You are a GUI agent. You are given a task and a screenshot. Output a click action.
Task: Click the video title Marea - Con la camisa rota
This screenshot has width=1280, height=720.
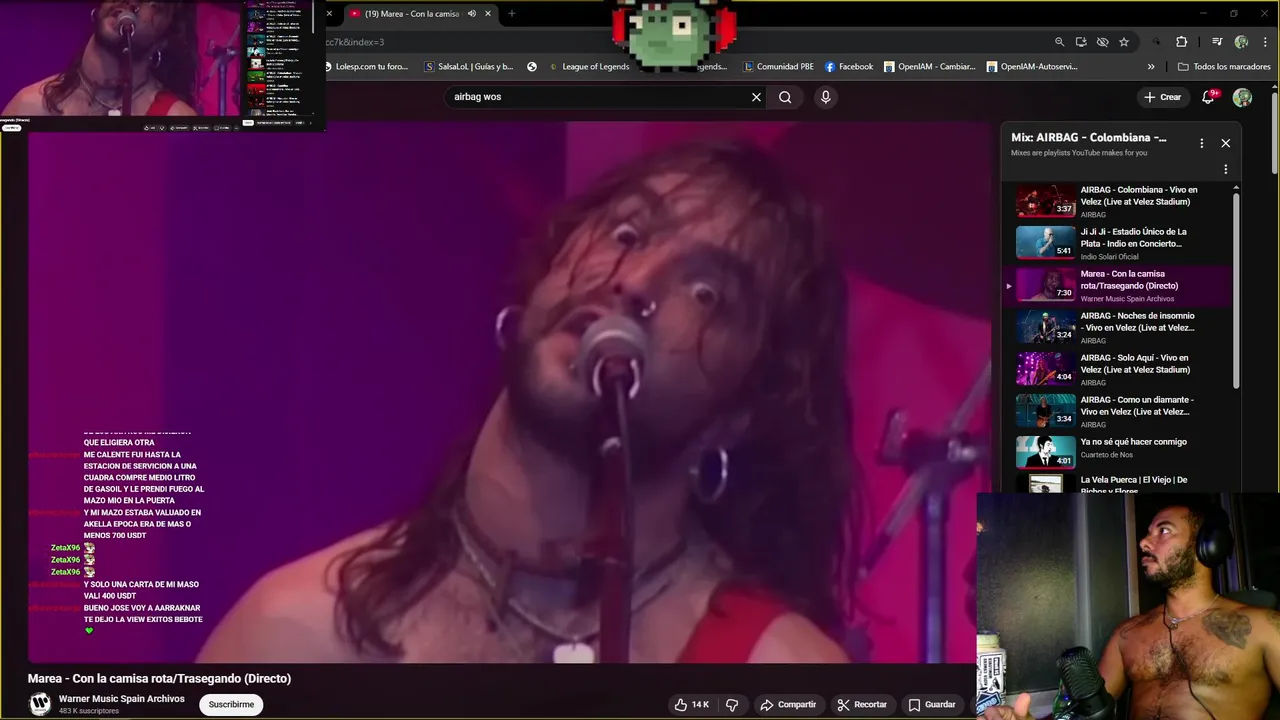click(x=159, y=678)
